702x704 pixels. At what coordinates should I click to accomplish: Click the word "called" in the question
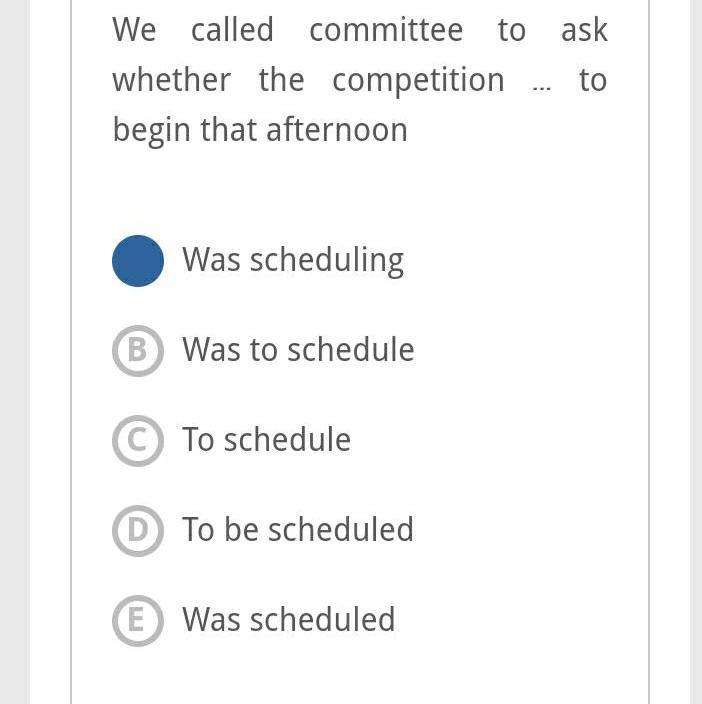(232, 31)
